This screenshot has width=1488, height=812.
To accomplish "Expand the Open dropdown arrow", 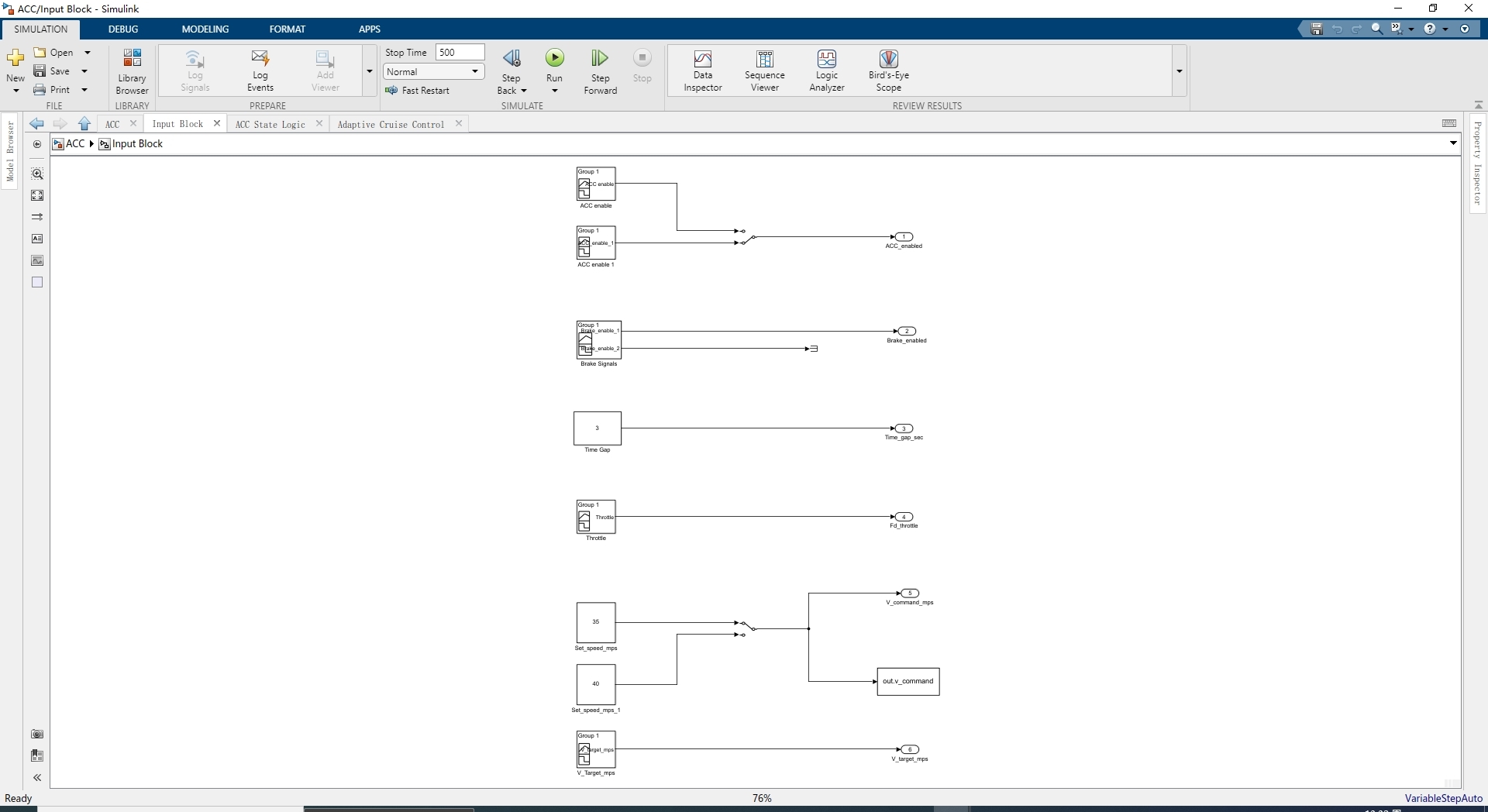I will click(x=88, y=53).
